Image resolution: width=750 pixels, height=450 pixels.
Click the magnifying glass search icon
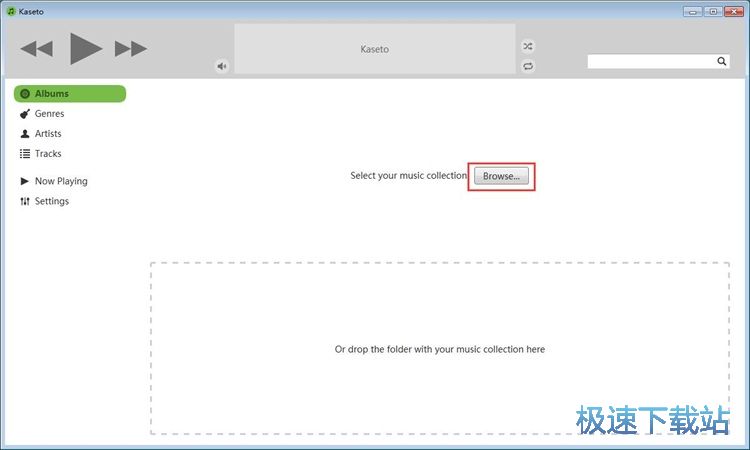722,61
